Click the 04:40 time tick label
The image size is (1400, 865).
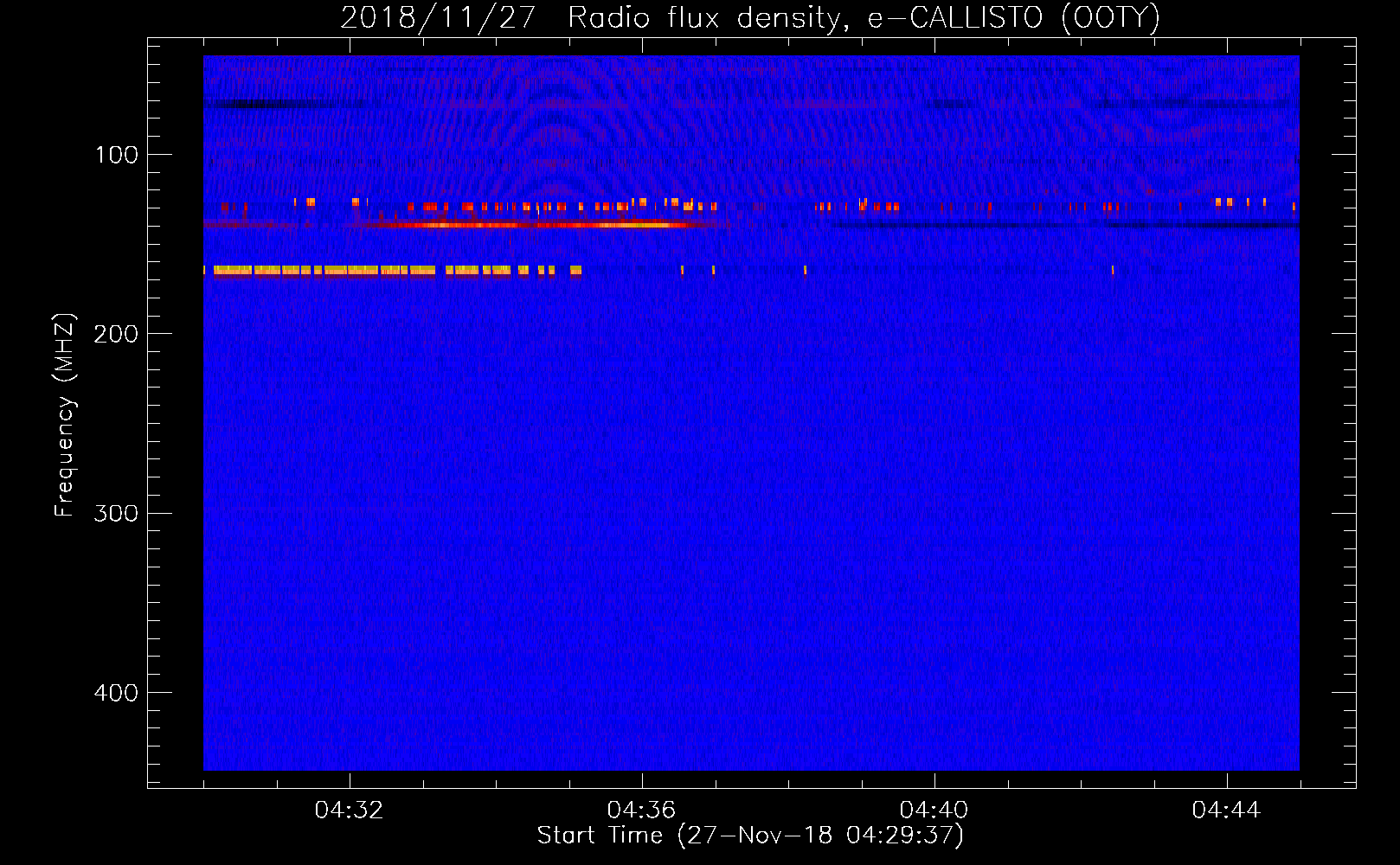tap(934, 810)
